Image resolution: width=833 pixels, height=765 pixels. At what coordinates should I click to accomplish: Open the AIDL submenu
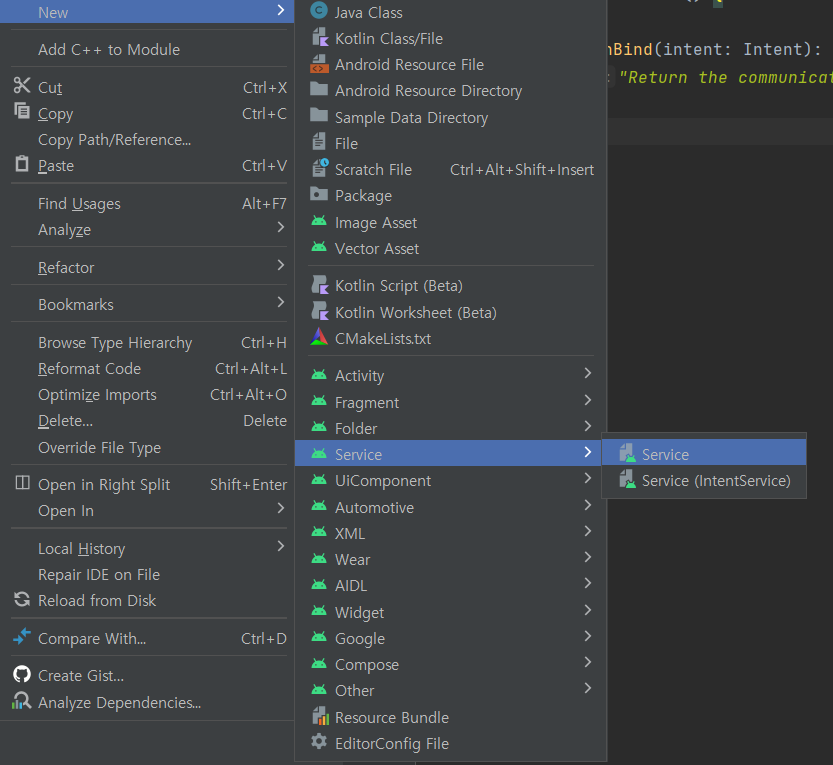[450, 585]
